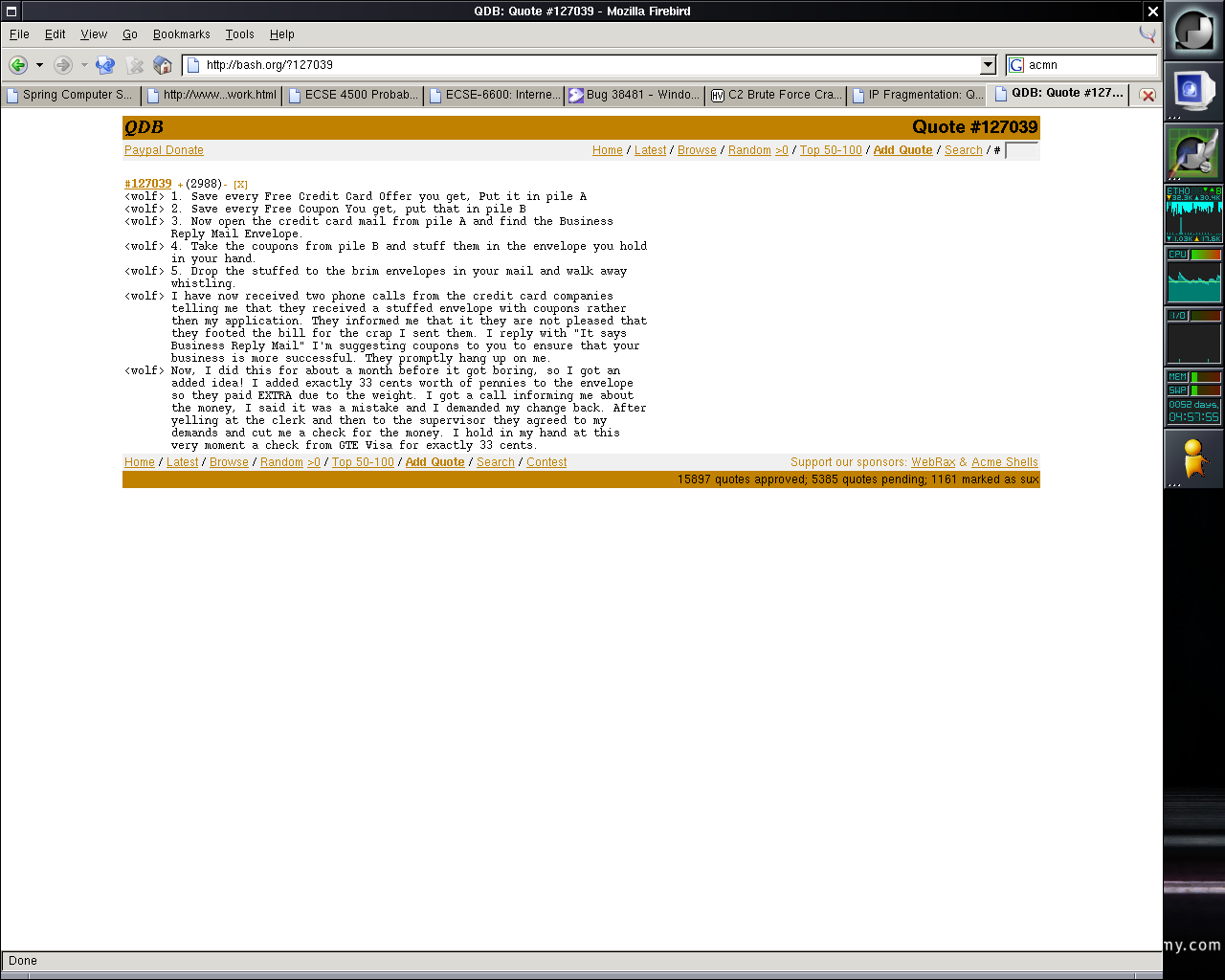Flag quote using the [X] link
This screenshot has height=980, width=1225.
tap(240, 185)
